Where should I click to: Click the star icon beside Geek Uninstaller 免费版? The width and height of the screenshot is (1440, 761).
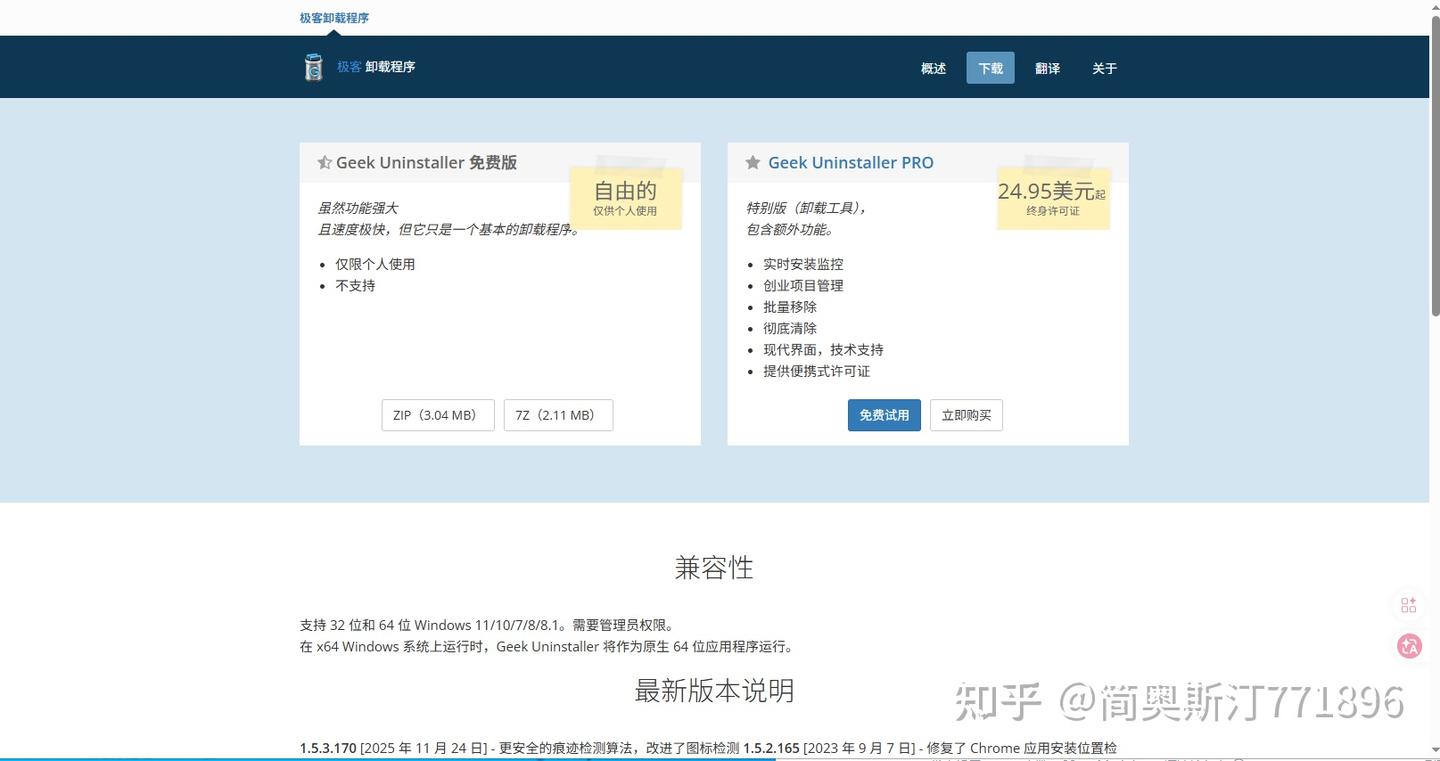[x=324, y=163]
